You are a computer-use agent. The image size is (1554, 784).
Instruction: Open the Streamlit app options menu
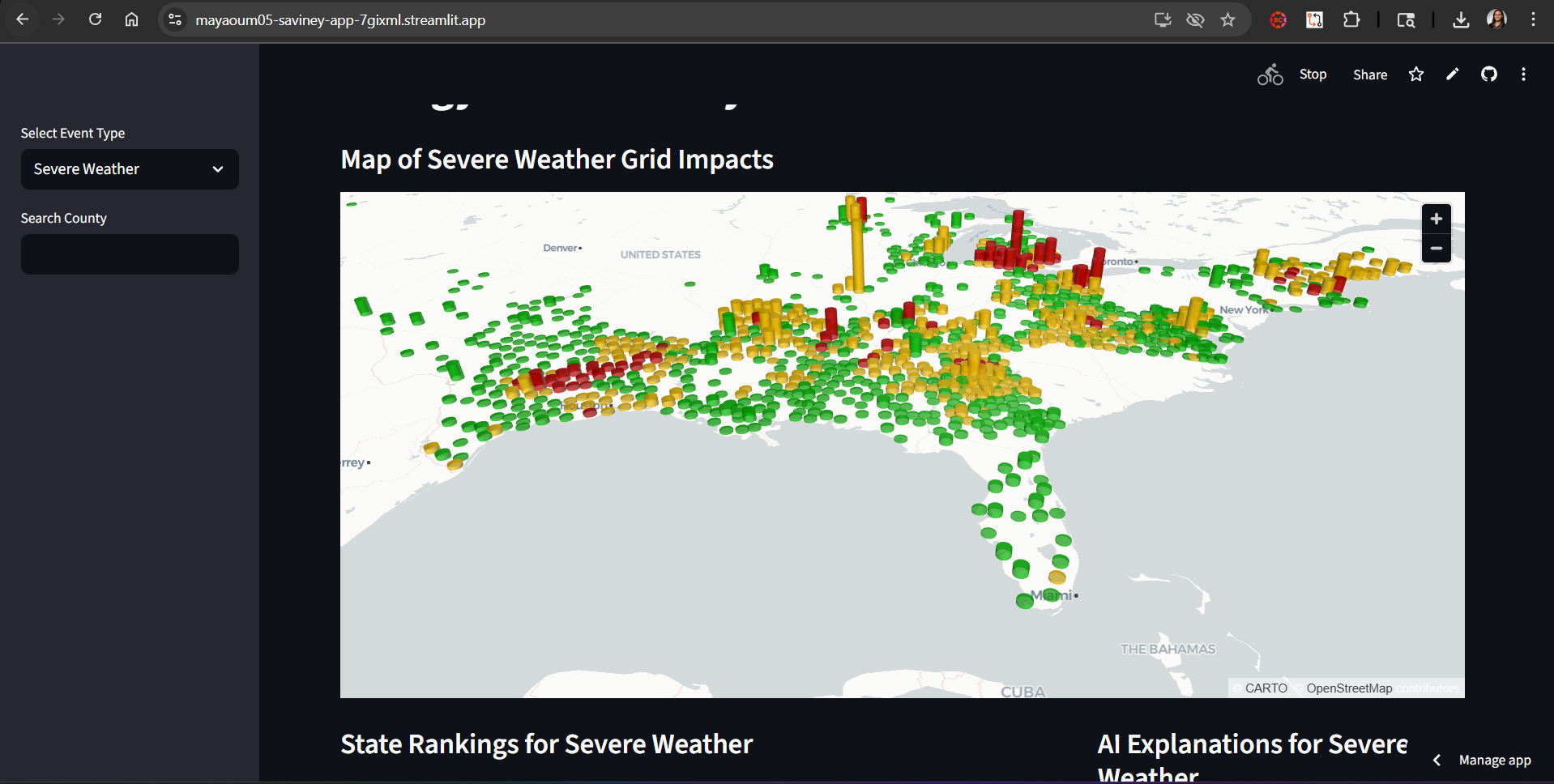(x=1524, y=75)
